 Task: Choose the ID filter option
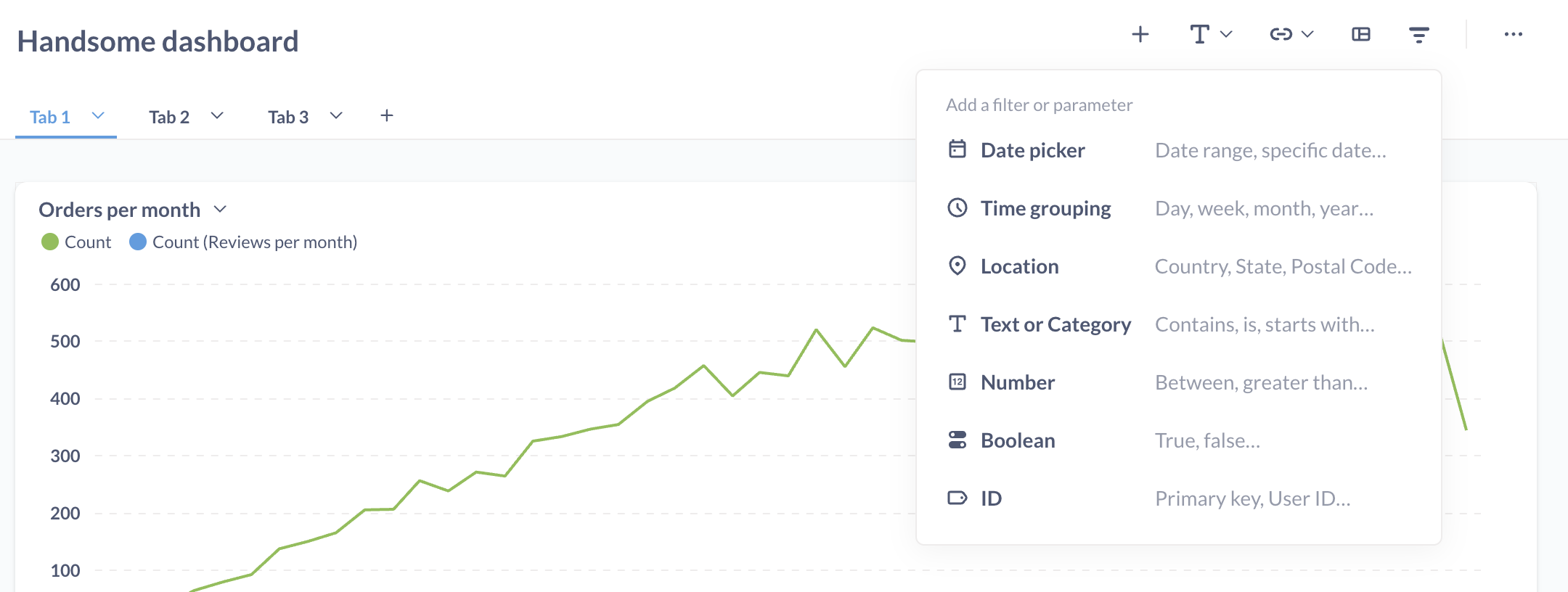click(991, 498)
